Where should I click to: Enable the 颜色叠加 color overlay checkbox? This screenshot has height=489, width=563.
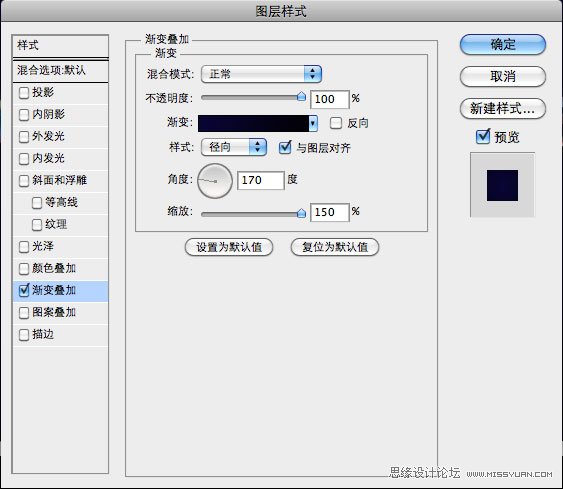pos(24,269)
